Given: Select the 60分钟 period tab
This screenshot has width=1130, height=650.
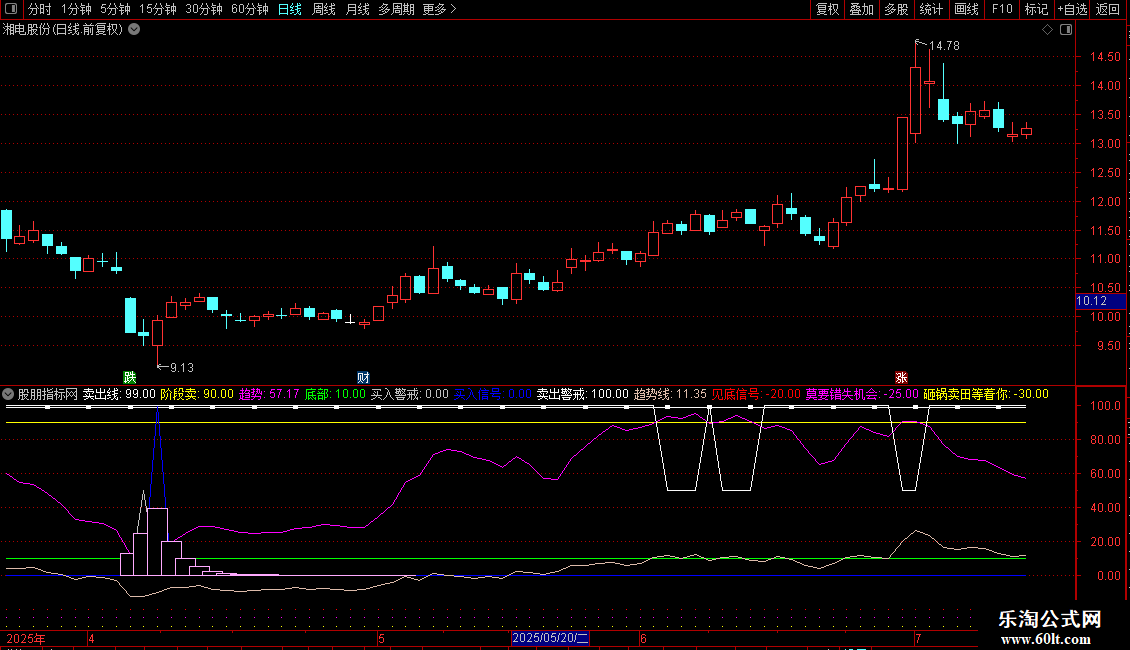Looking at the screenshot, I should (250, 9).
